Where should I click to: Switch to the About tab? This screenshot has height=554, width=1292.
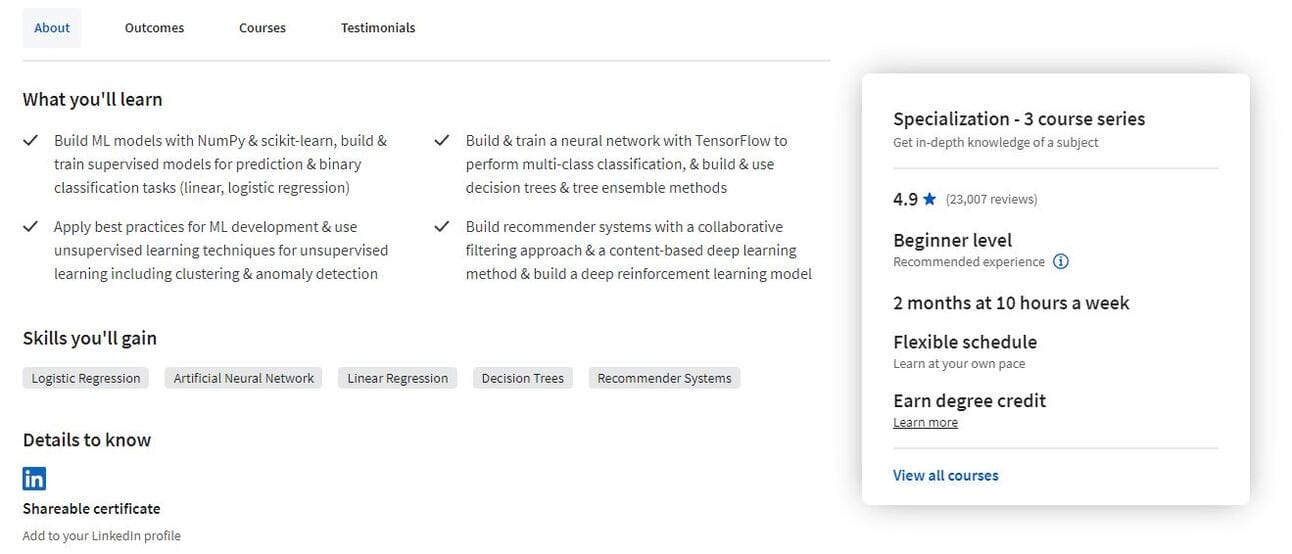(52, 28)
